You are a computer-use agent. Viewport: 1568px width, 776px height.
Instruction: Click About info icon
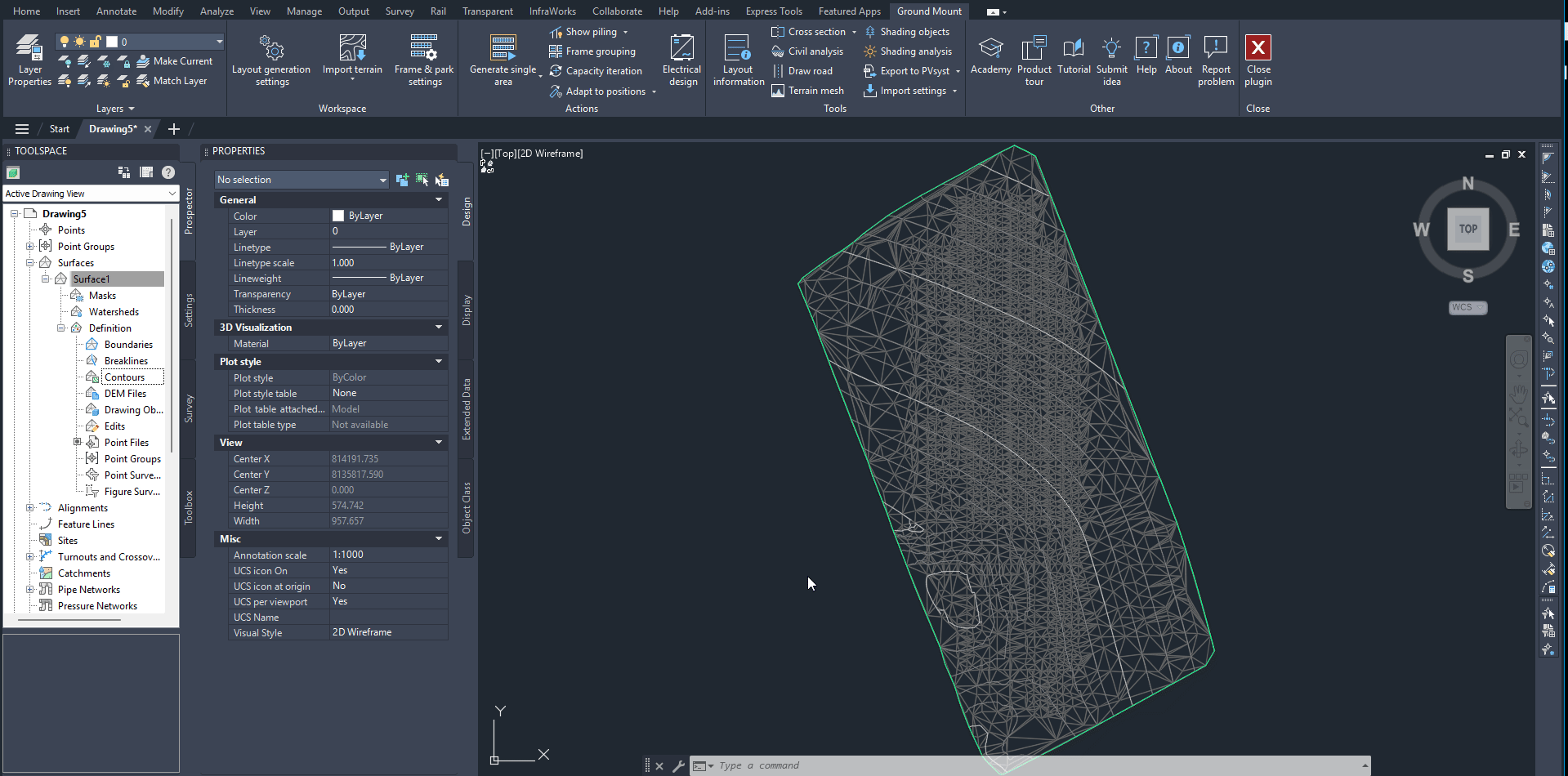[1178, 47]
